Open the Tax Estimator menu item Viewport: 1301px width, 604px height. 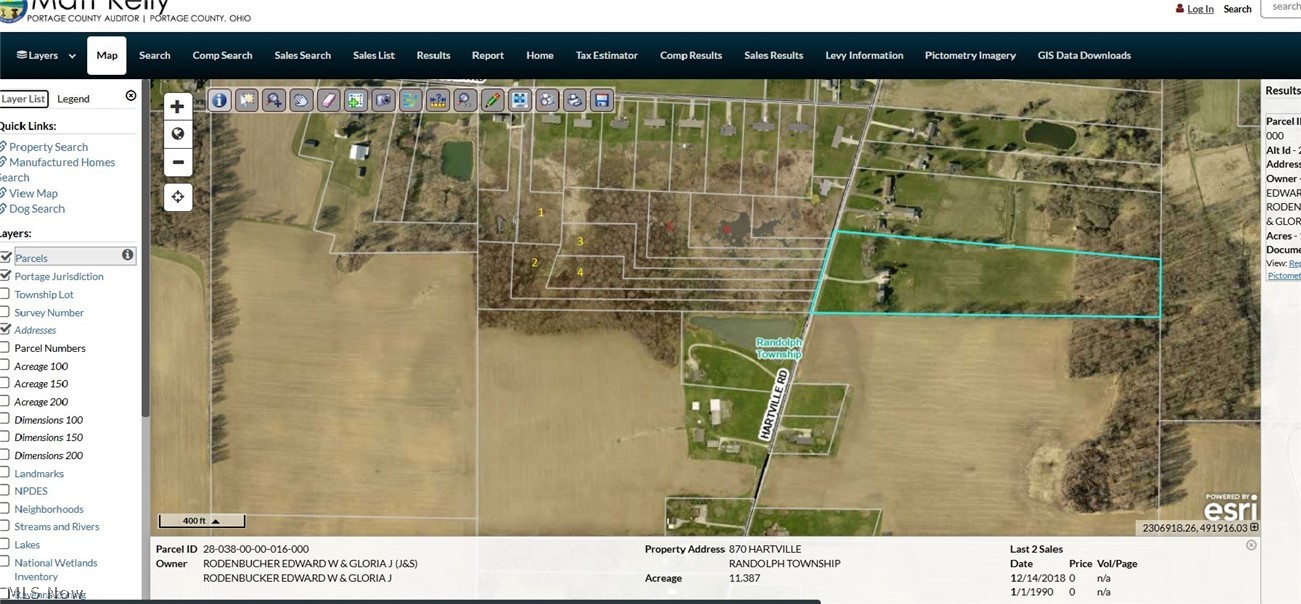(606, 55)
